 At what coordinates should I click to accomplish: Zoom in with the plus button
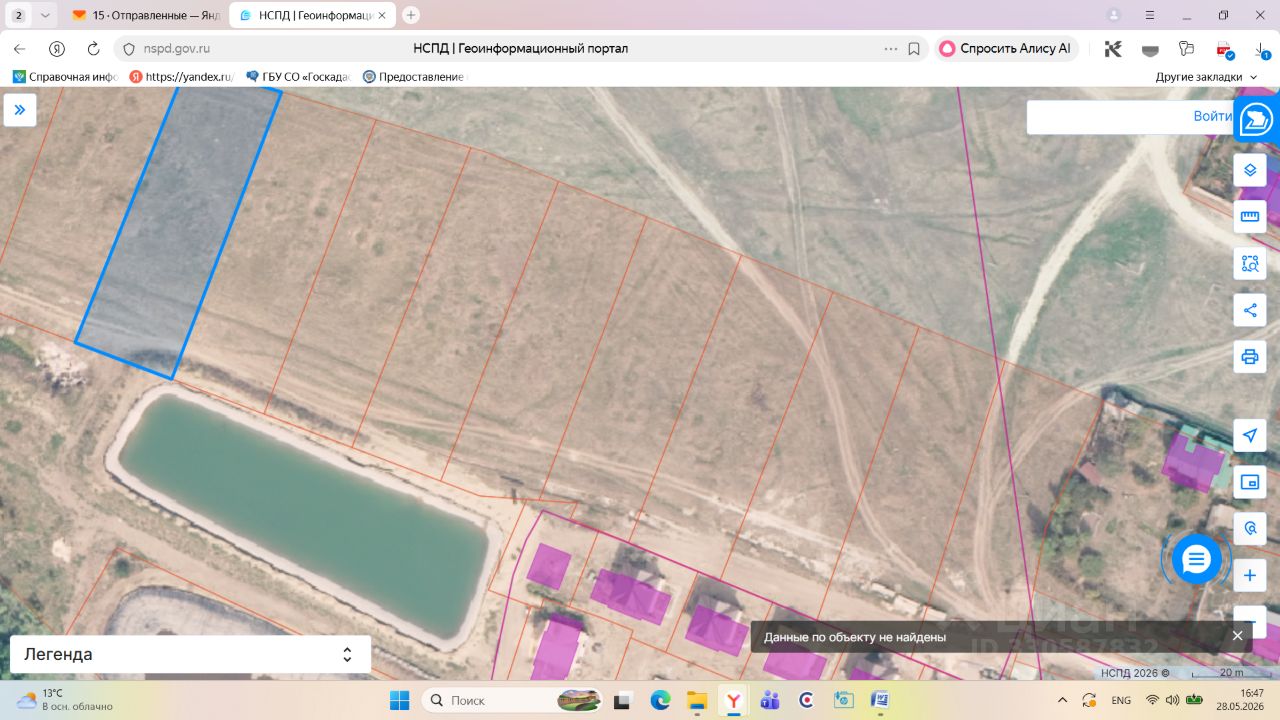(1250, 576)
